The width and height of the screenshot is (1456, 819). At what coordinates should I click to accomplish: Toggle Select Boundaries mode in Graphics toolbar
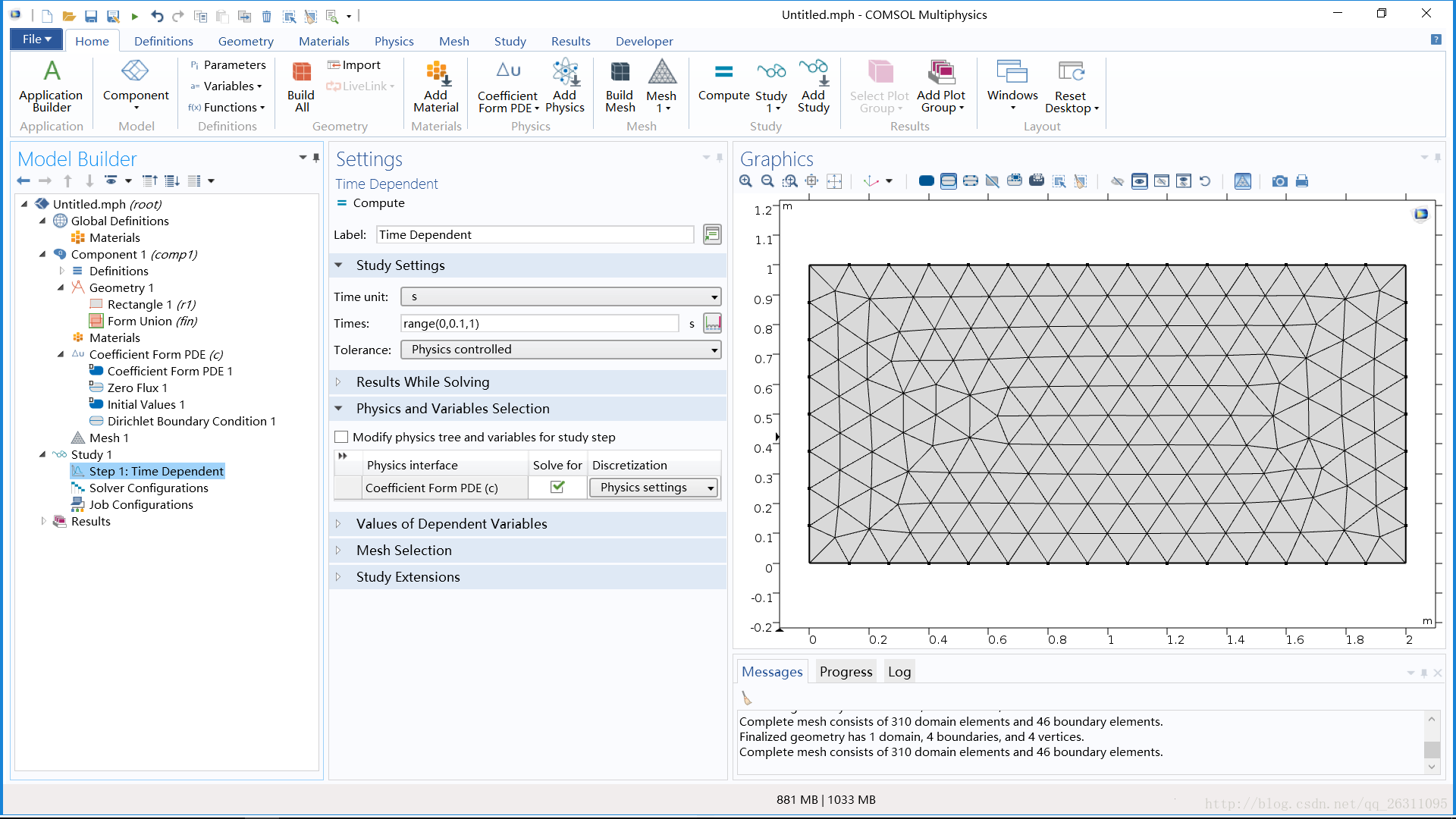pyautogui.click(x=948, y=181)
